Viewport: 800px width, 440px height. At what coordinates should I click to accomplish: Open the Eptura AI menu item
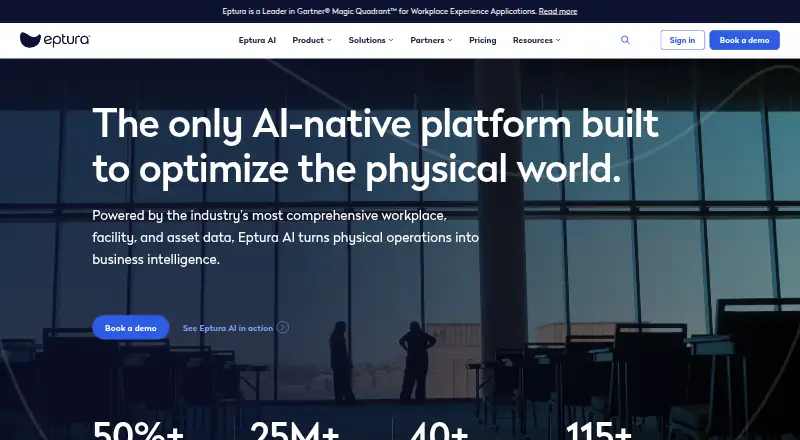(257, 40)
